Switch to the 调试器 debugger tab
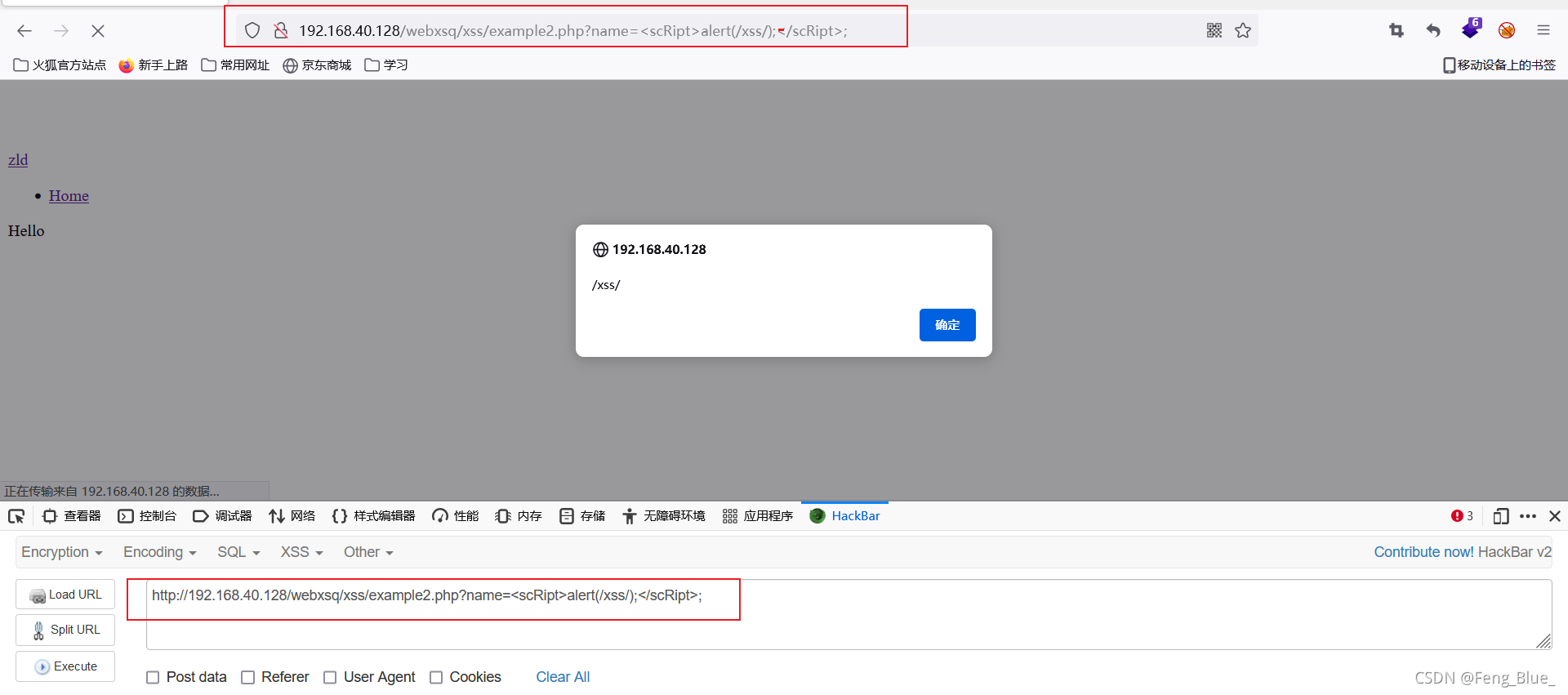This screenshot has height=695, width=1568. pyautogui.click(x=222, y=516)
